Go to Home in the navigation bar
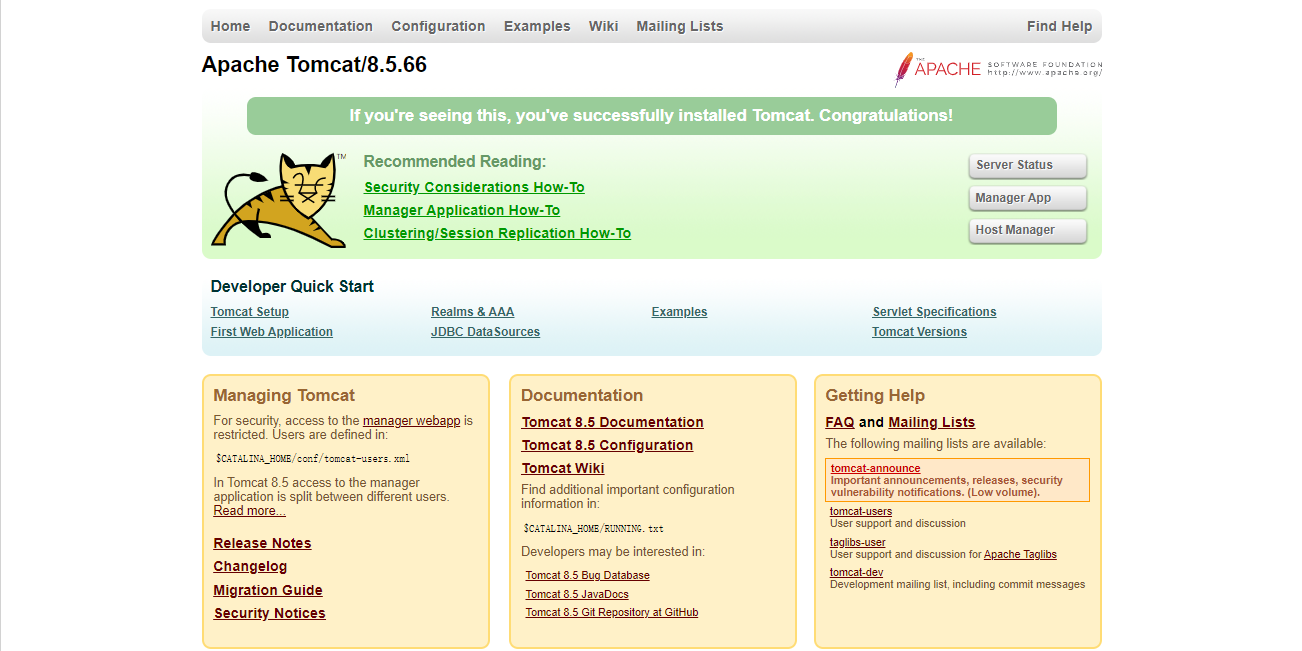 [230, 26]
